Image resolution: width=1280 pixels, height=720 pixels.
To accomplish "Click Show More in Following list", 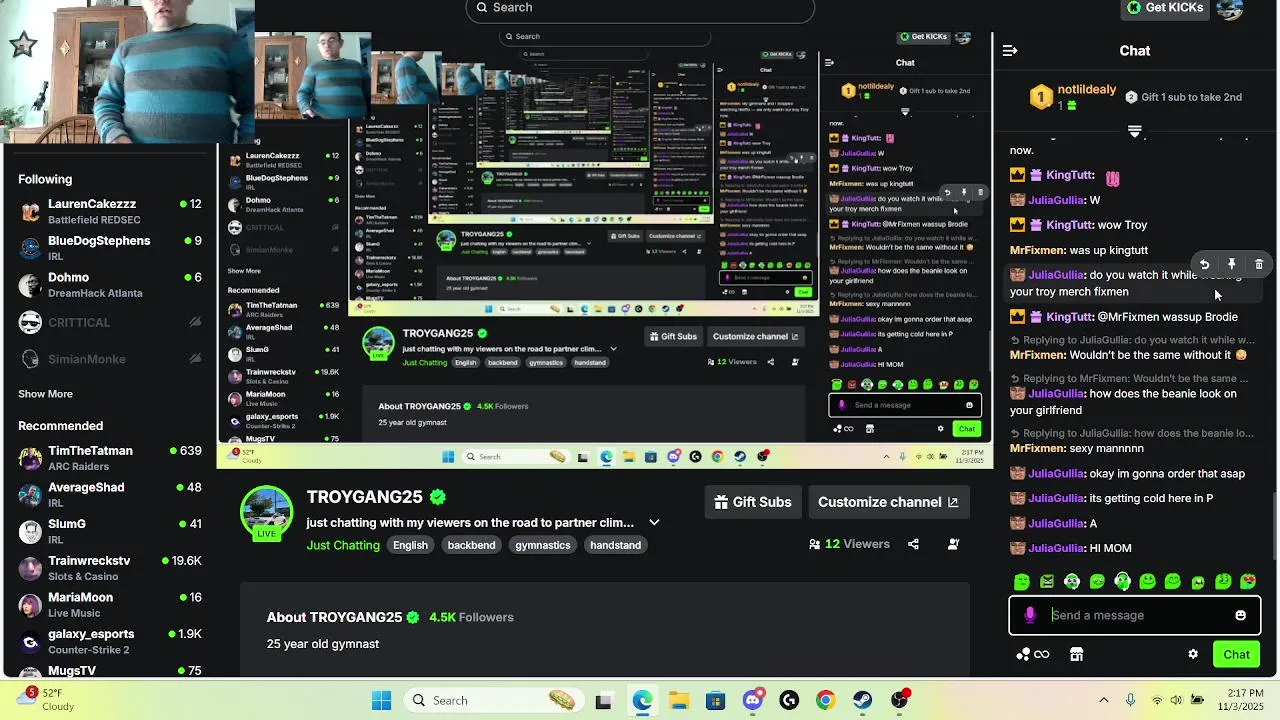I will click(x=45, y=394).
